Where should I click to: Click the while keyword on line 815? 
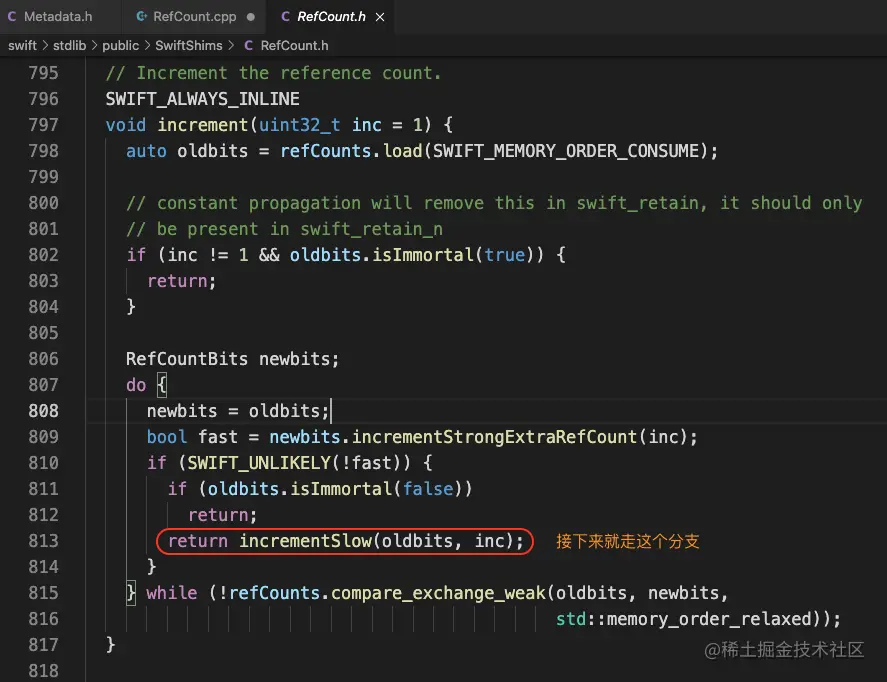[171, 593]
